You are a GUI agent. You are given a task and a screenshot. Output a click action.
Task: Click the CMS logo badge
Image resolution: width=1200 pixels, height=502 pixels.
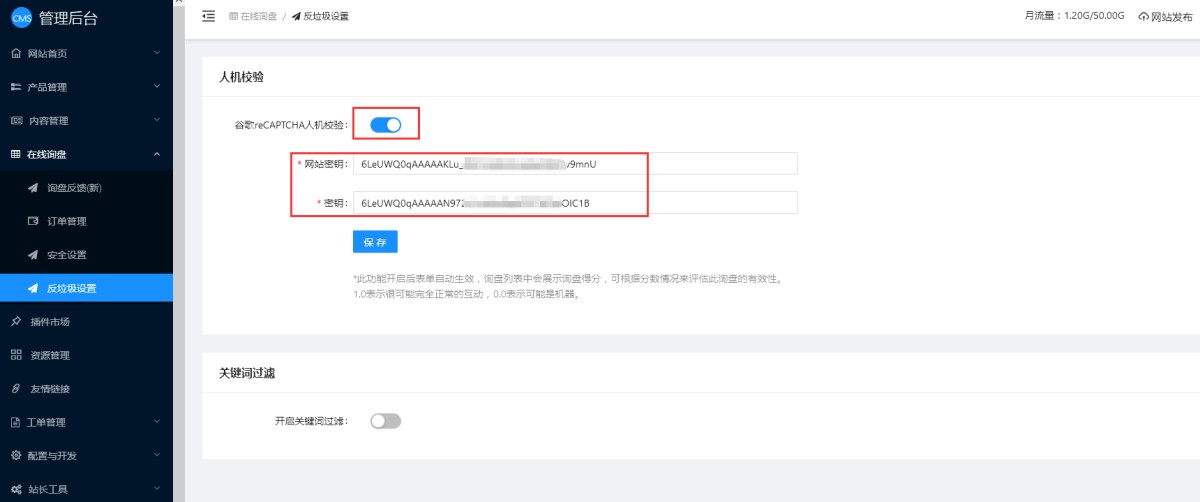21,17
